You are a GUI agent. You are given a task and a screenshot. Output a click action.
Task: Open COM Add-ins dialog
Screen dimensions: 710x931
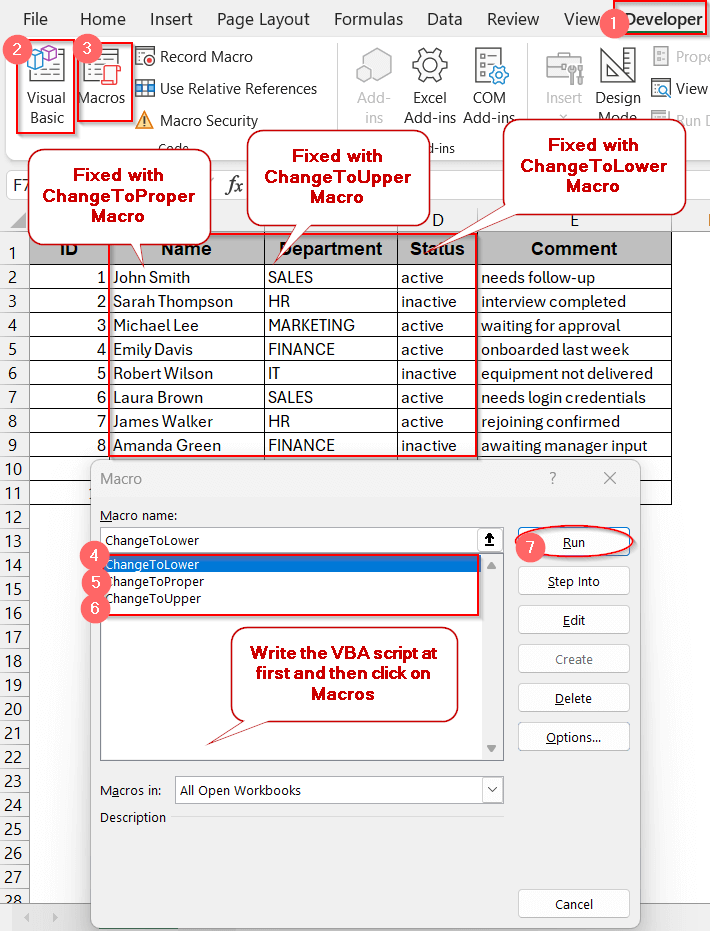(489, 87)
